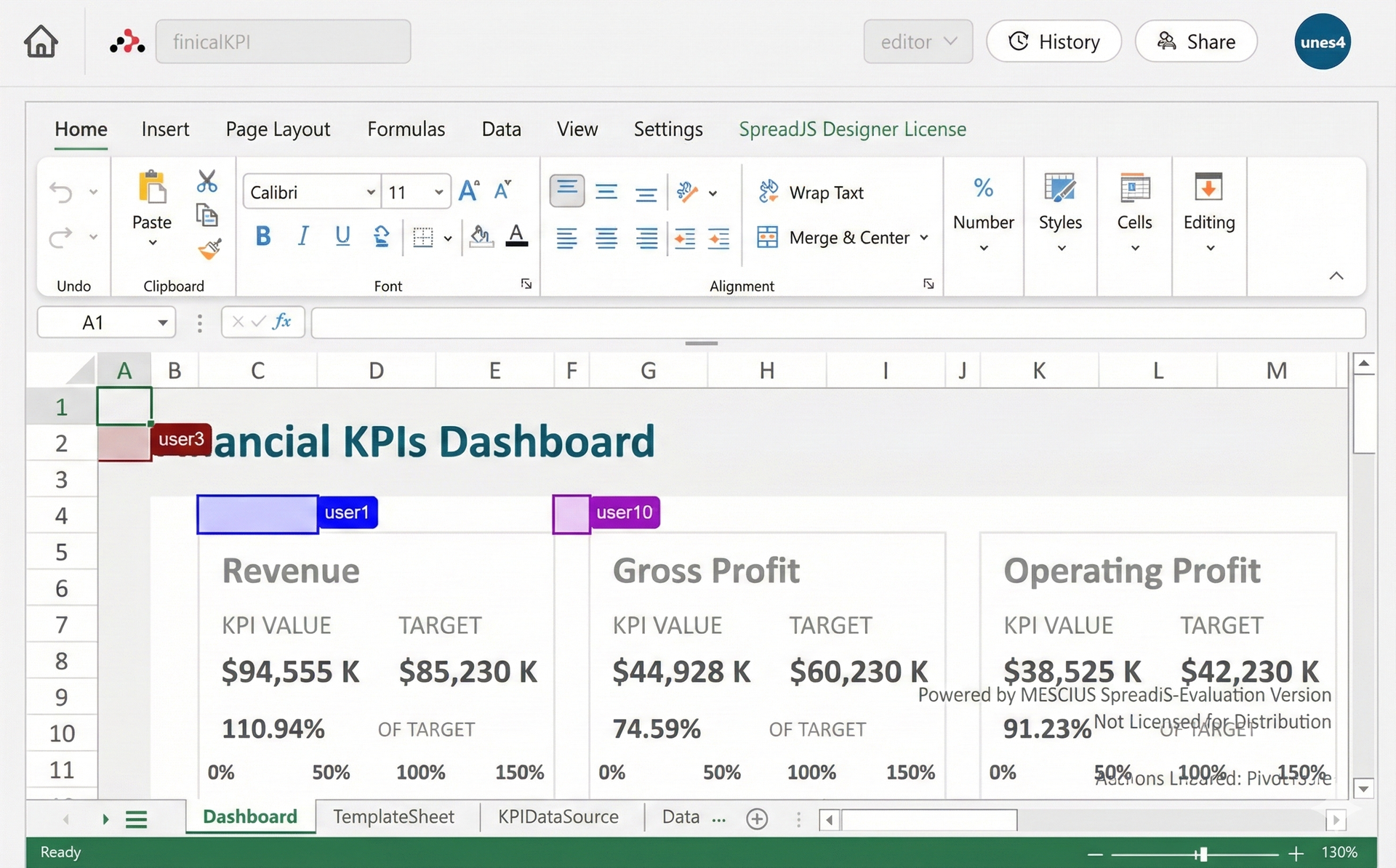Screen dimensions: 1396x868
Task: Click the fill color bucket icon
Action: pyautogui.click(x=480, y=236)
